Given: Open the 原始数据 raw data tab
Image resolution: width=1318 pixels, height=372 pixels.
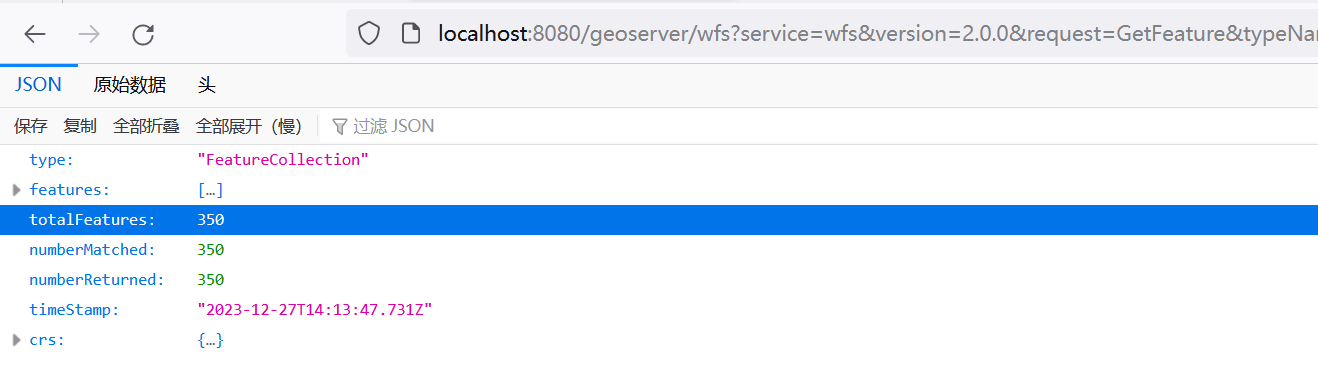Looking at the screenshot, I should pos(129,85).
